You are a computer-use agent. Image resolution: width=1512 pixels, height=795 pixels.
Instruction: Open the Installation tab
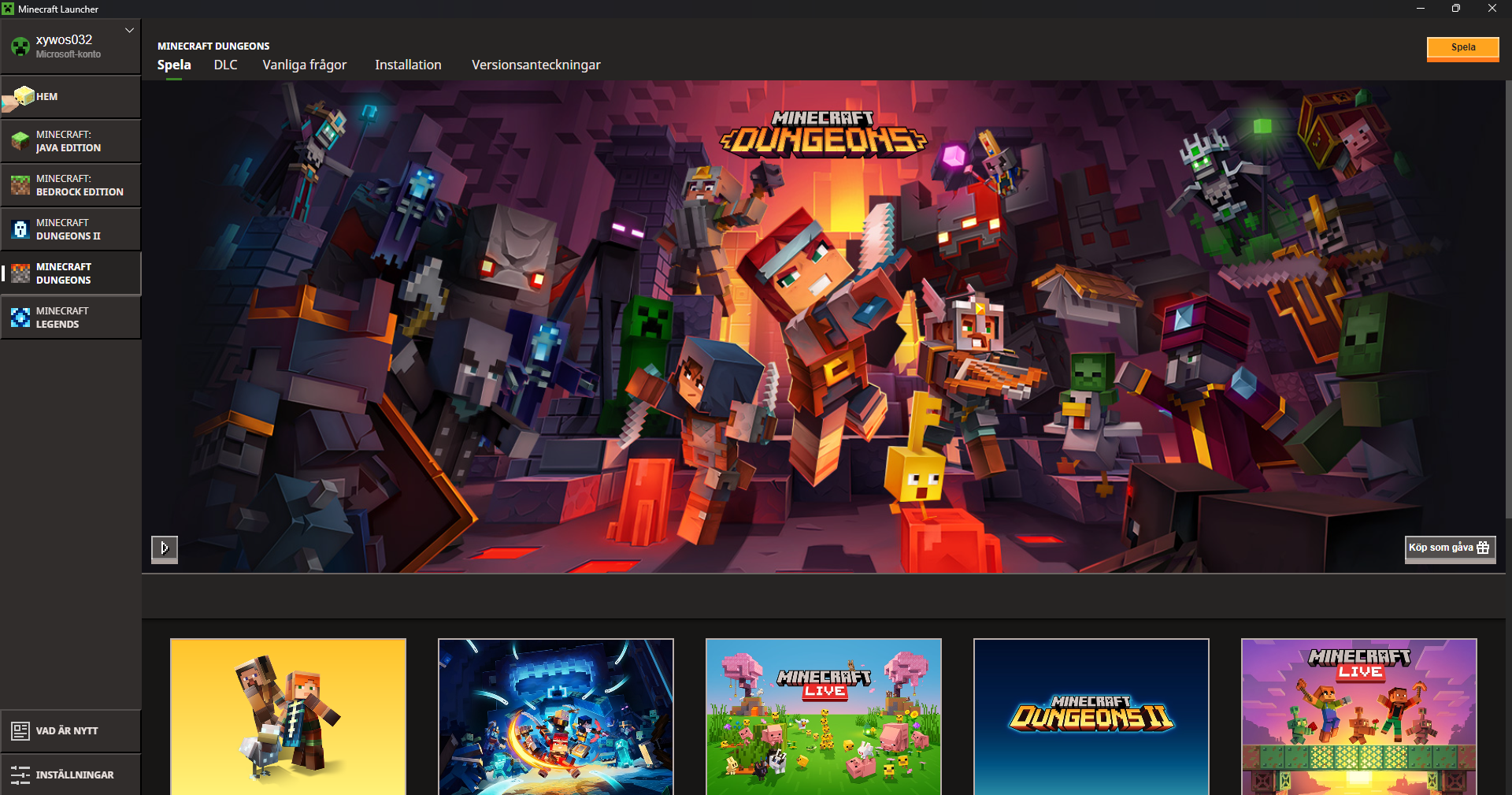408,65
